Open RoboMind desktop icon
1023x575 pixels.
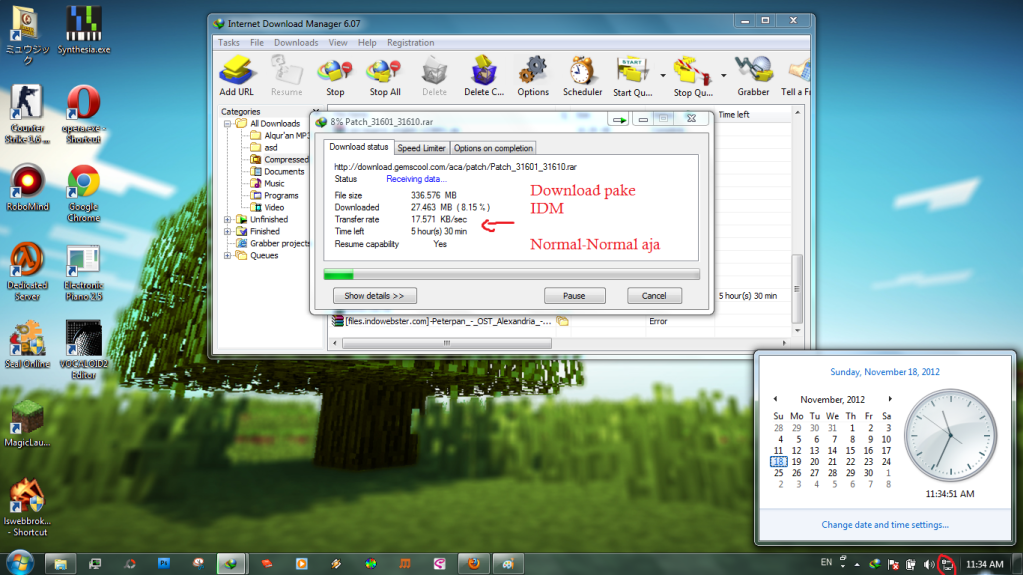(x=27, y=188)
